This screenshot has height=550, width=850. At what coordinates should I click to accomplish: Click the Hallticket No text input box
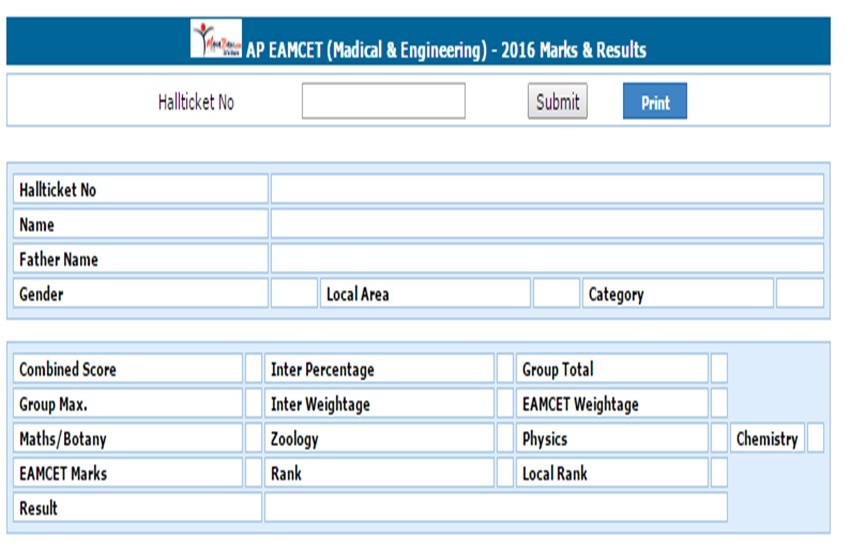tap(383, 101)
